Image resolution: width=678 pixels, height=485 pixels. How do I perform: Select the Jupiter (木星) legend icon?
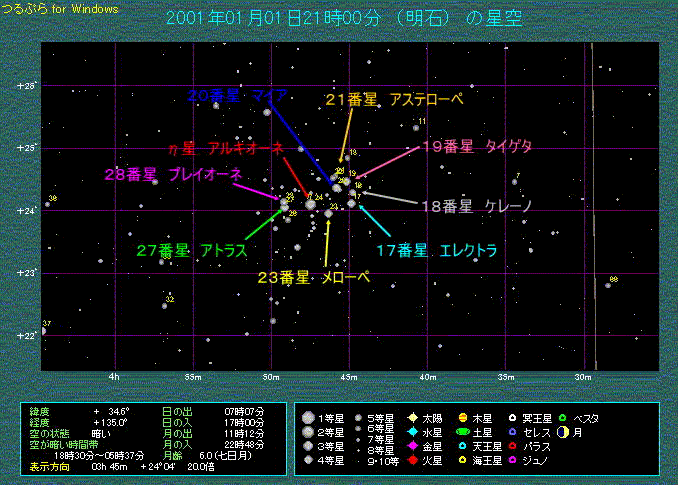464,417
